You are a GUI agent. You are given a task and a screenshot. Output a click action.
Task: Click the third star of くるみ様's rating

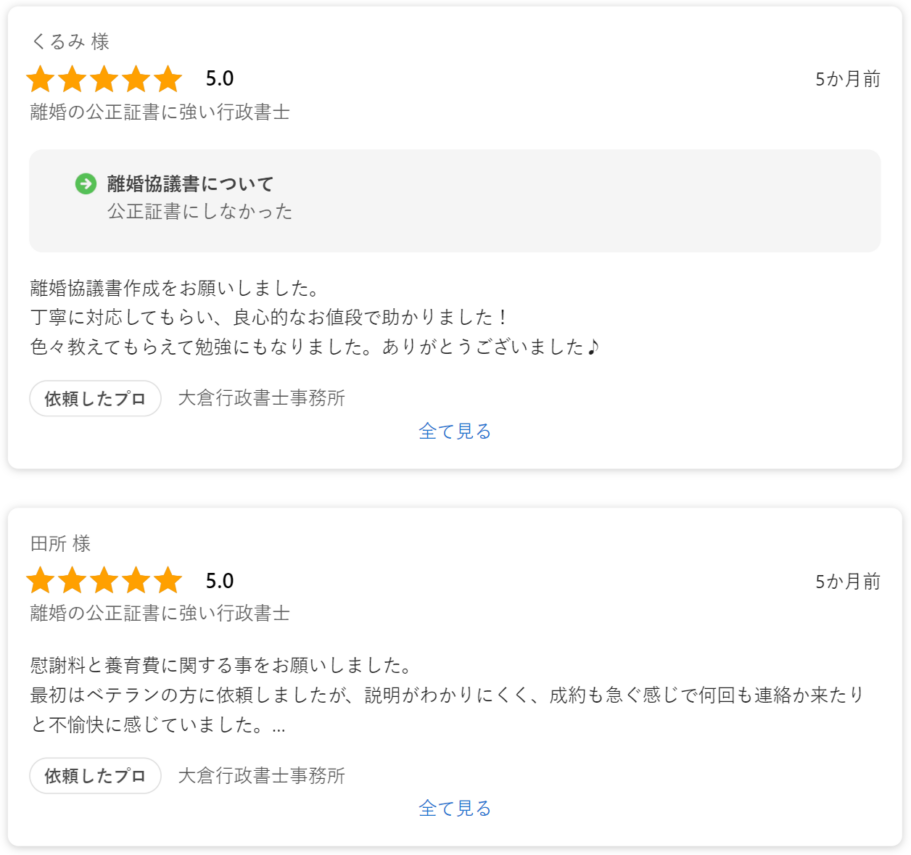[105, 79]
